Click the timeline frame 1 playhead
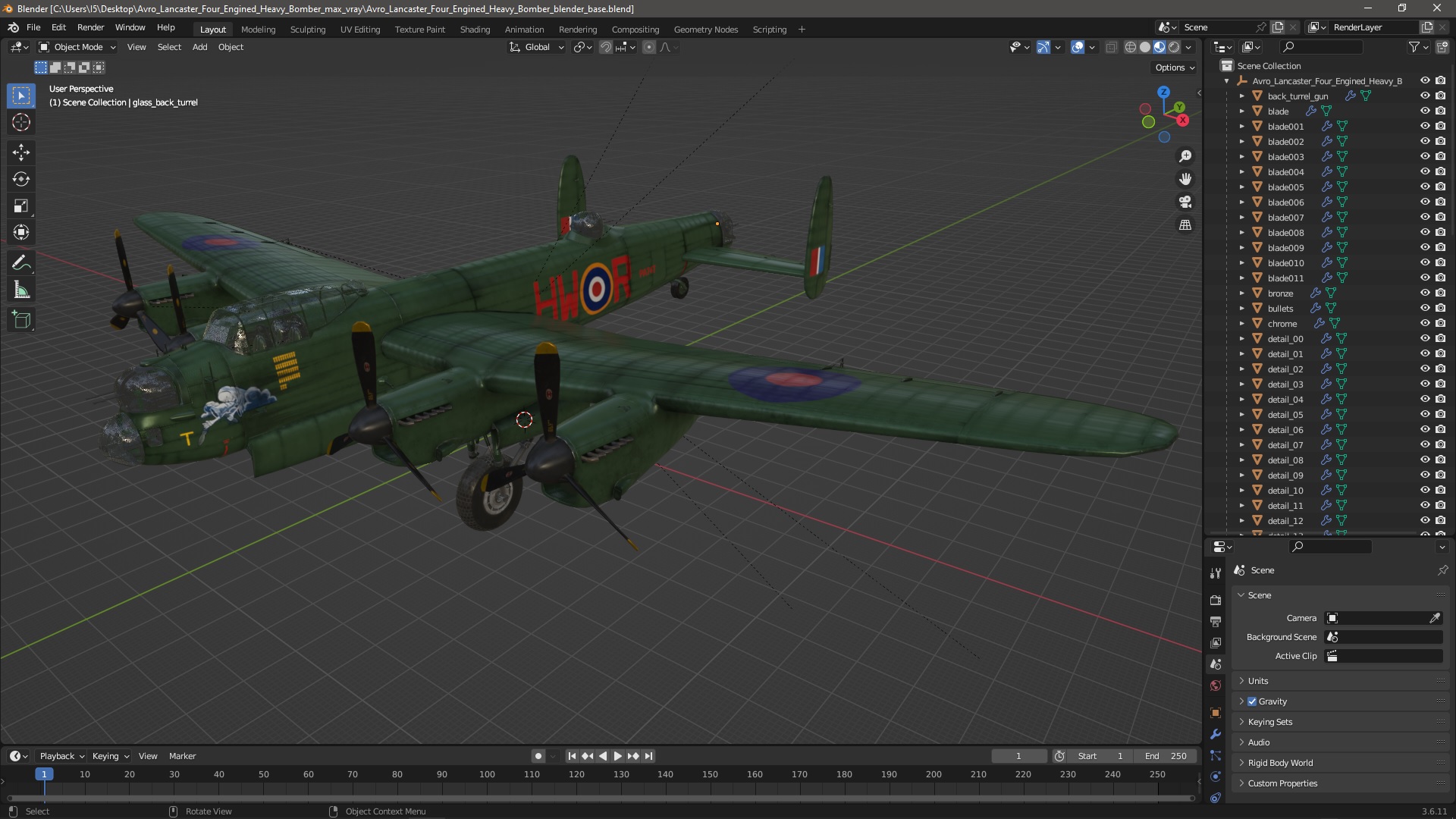Image resolution: width=1456 pixels, height=819 pixels. pyautogui.click(x=44, y=774)
